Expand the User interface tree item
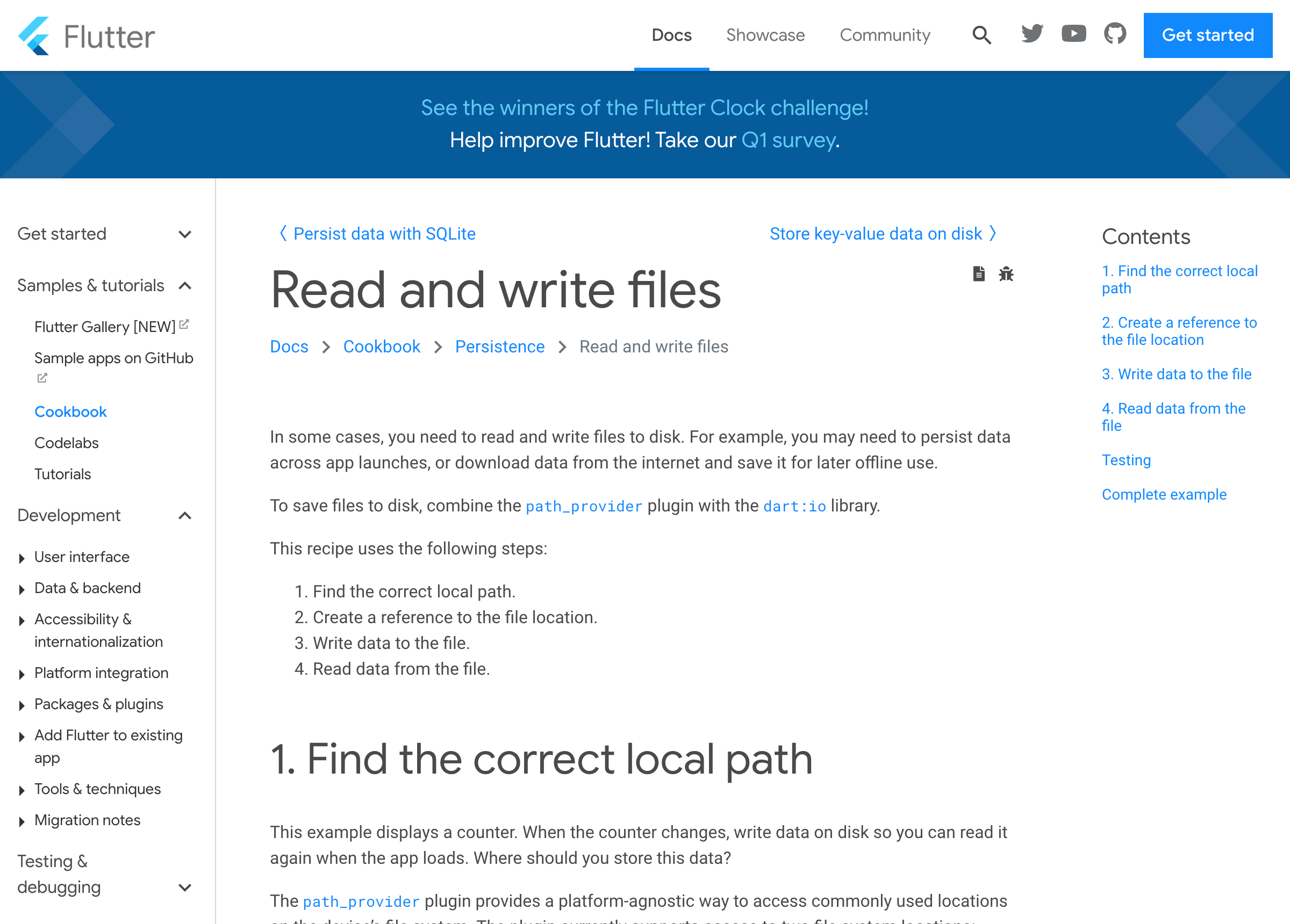 pos(22,558)
